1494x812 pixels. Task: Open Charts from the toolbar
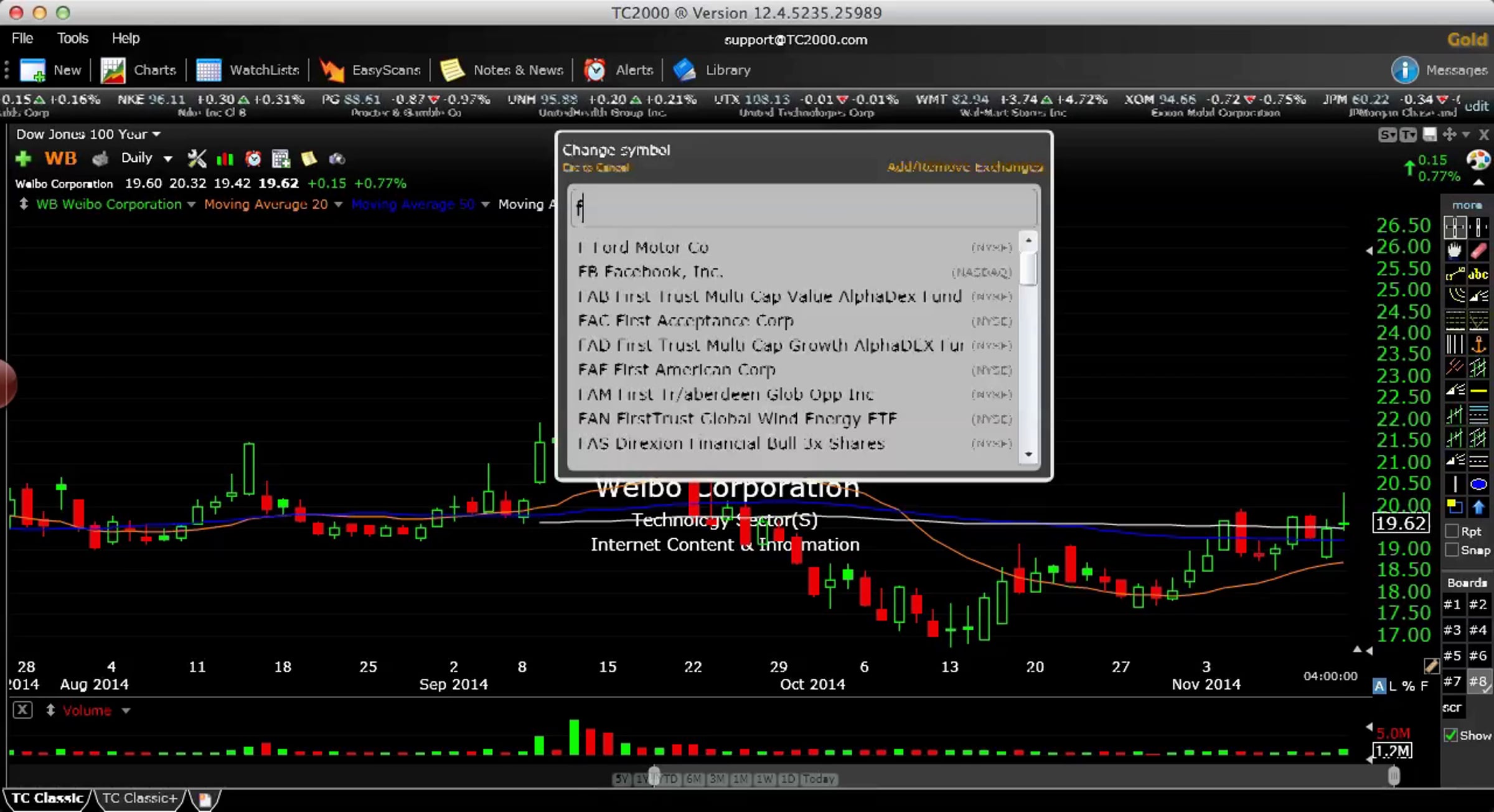138,70
